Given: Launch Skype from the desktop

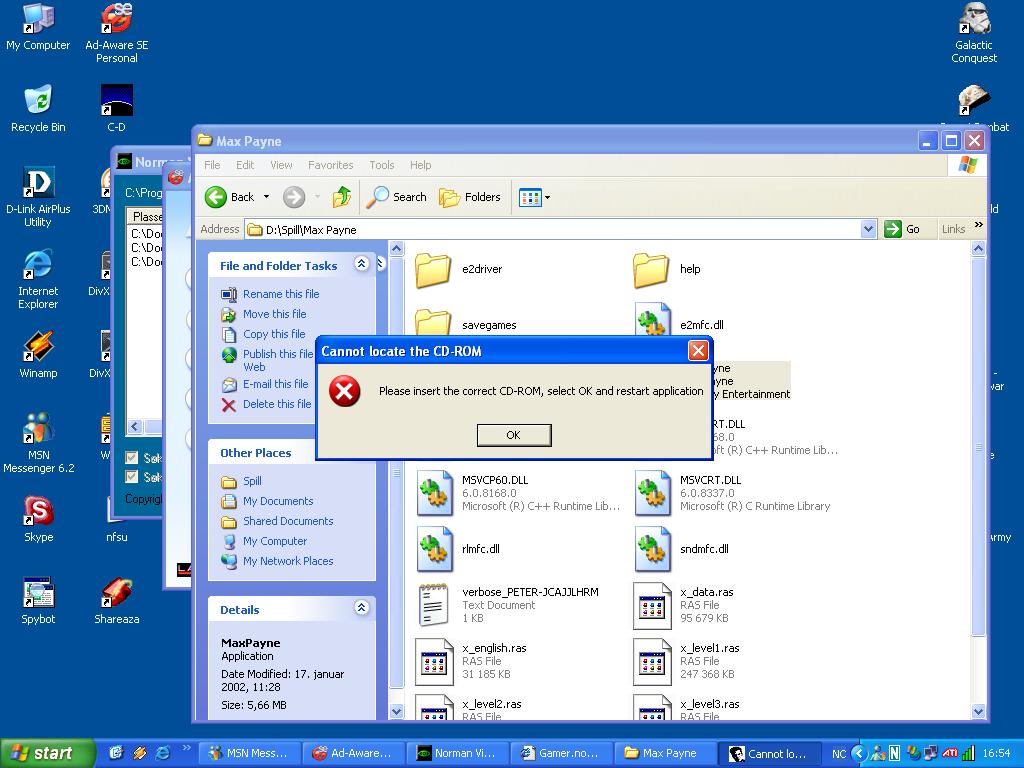Looking at the screenshot, I should pyautogui.click(x=38, y=519).
